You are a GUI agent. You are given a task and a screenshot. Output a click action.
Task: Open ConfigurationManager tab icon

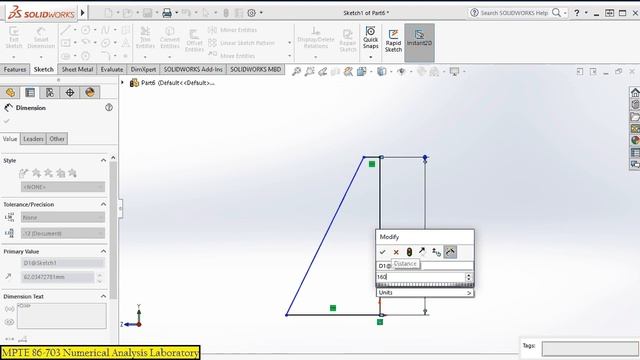pyautogui.click(x=50, y=93)
